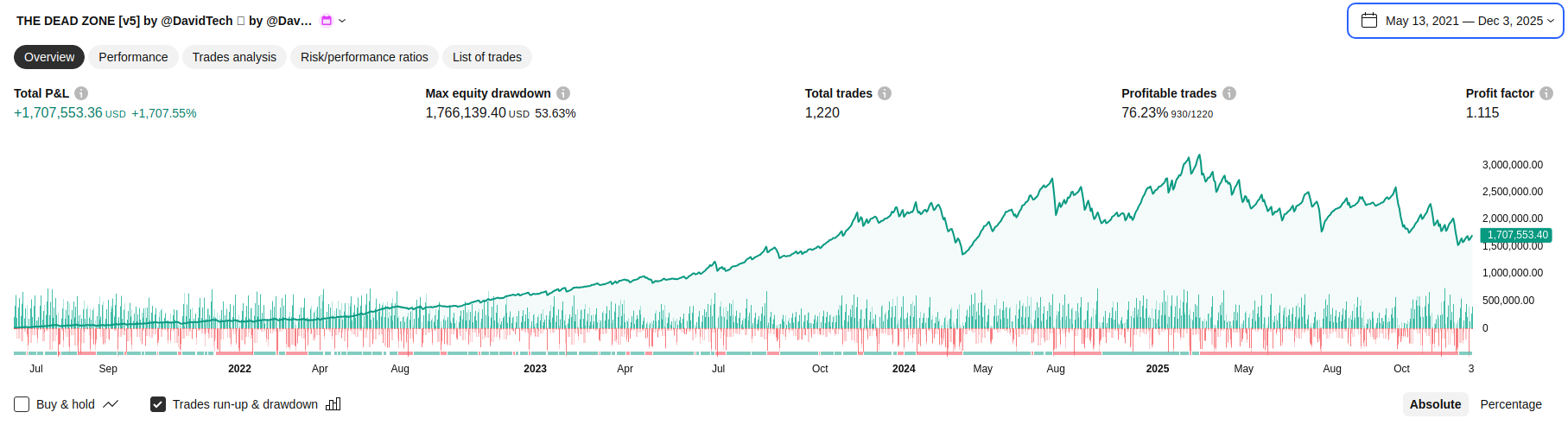The width and height of the screenshot is (1568, 425).
Task: Switch chart scale to Percentage
Action: pos(1510,404)
